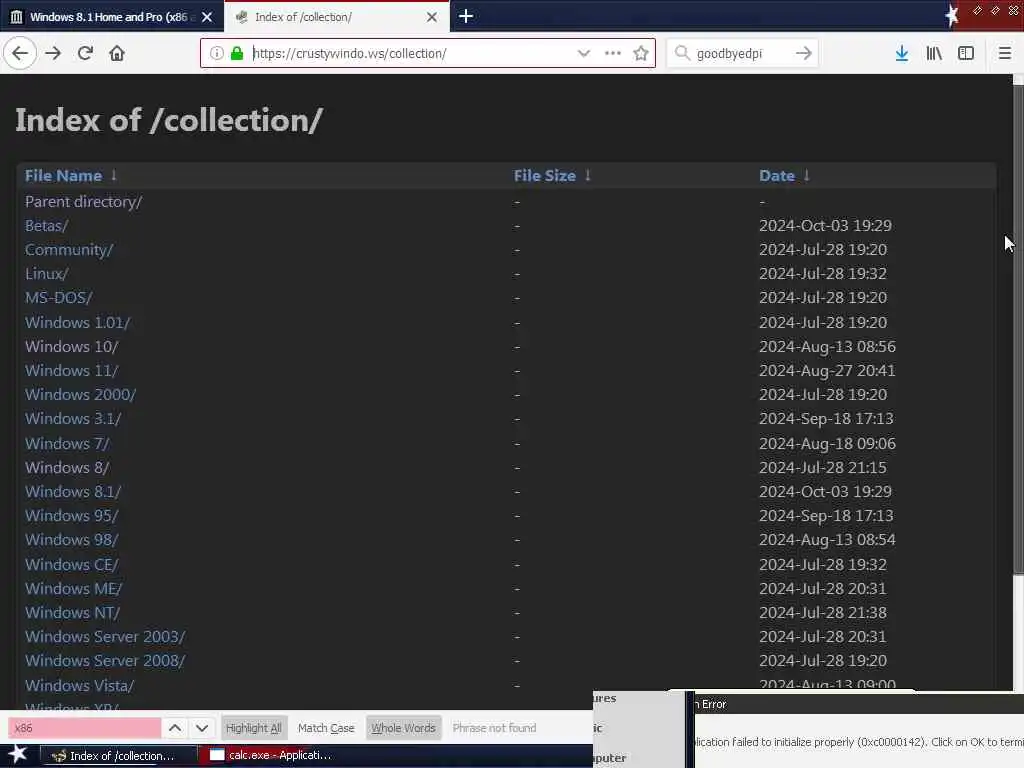
Task: Toggle Highlight All in find bar
Action: (x=254, y=728)
